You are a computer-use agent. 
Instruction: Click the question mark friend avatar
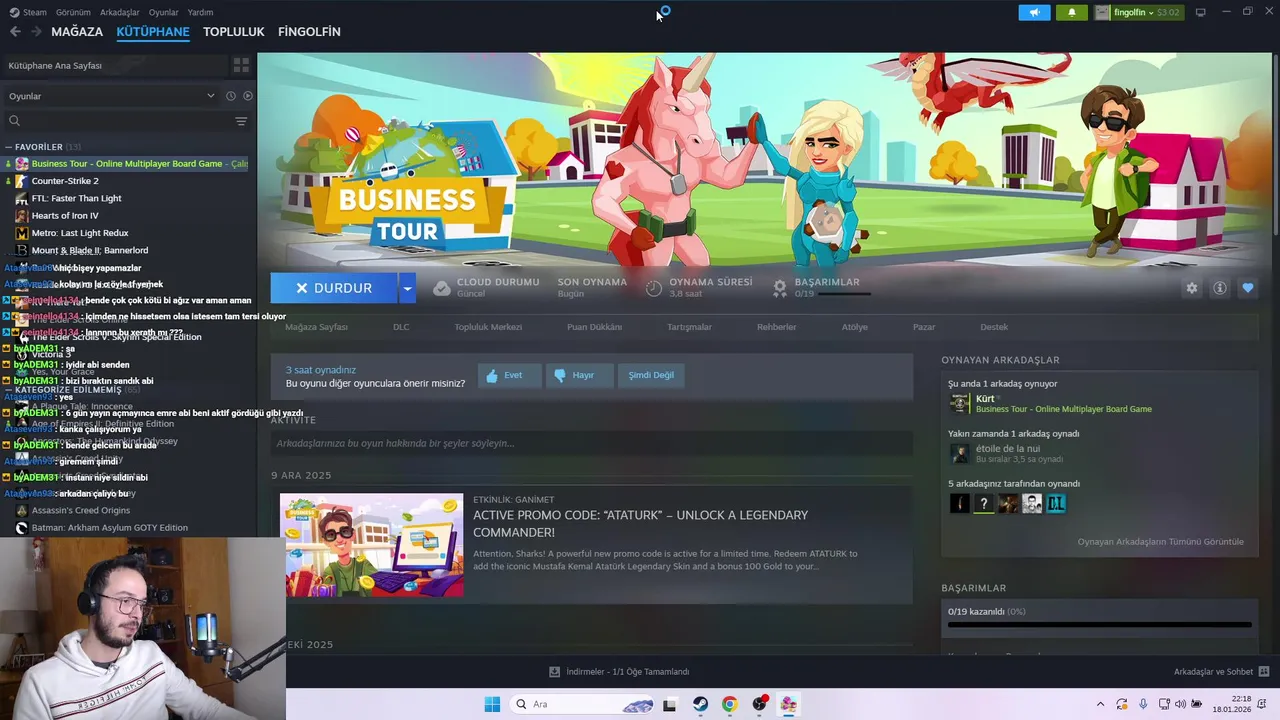point(984,503)
